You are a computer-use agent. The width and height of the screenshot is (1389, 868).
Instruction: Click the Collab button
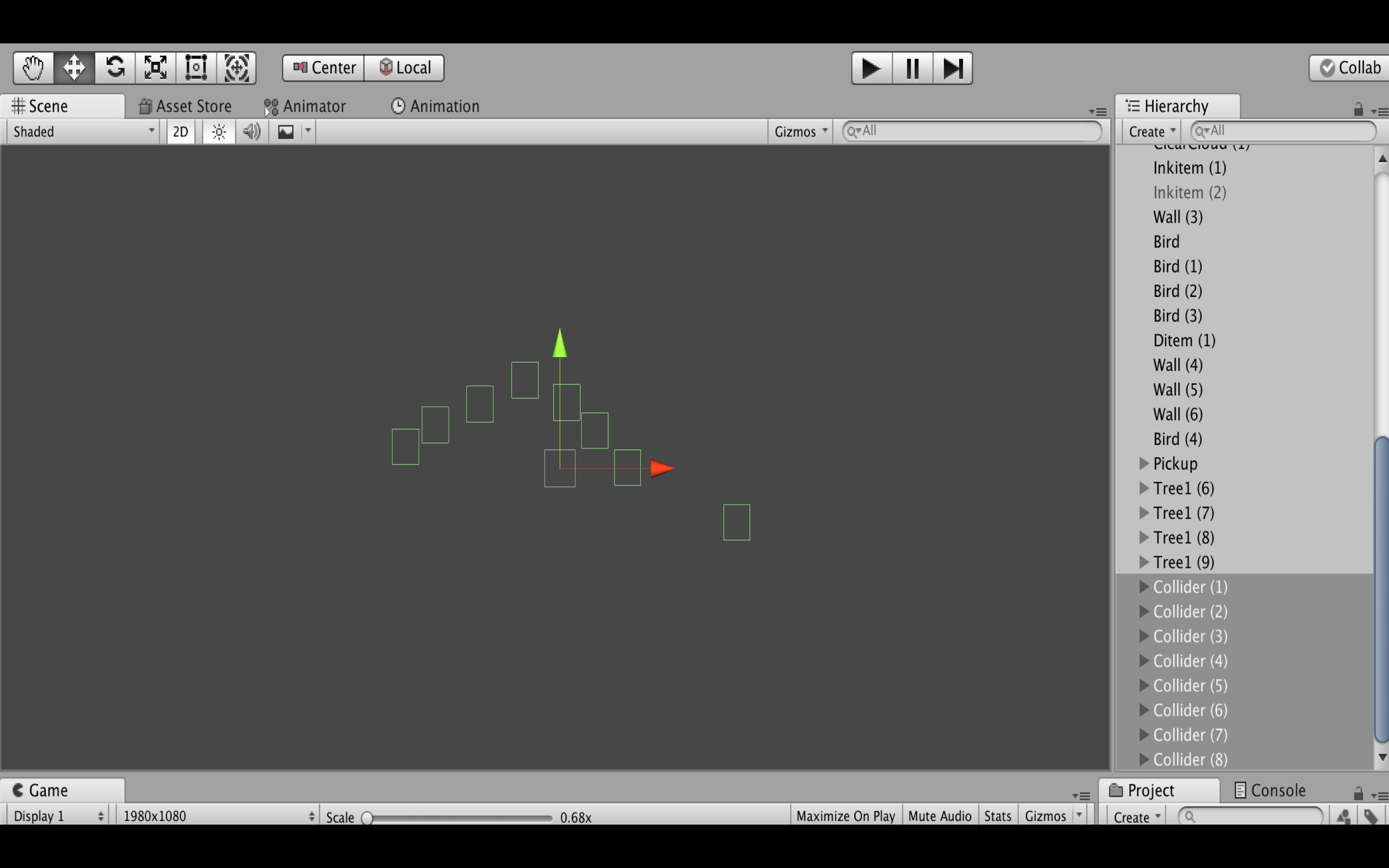coord(1350,68)
